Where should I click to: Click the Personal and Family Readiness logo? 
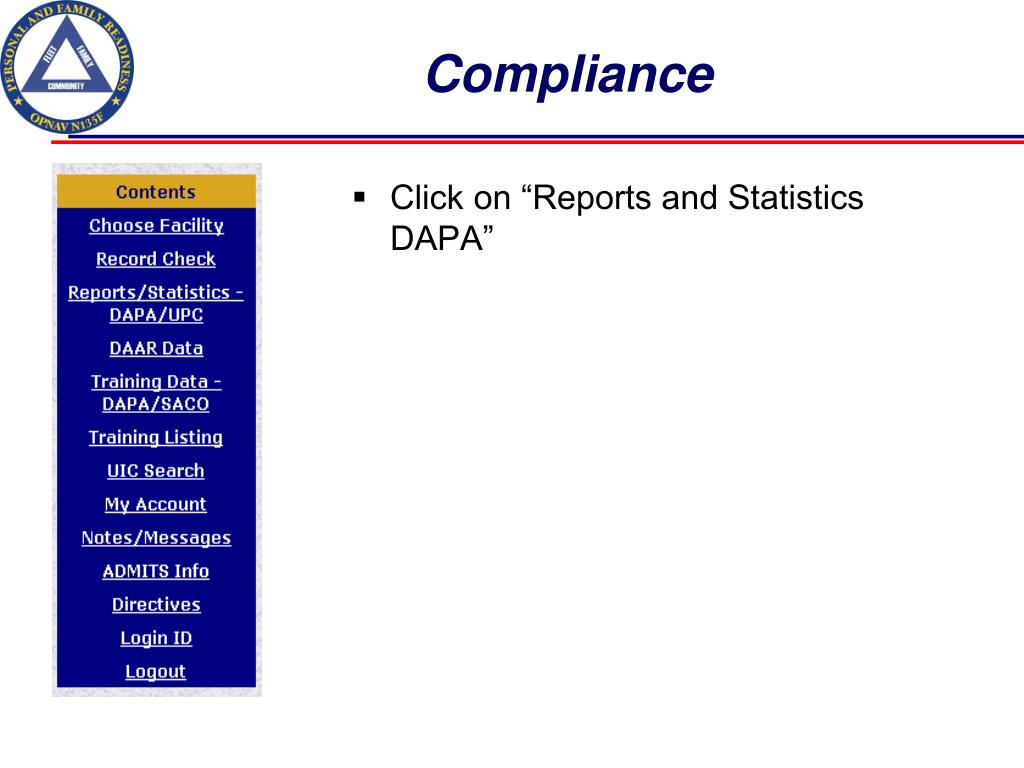tap(67, 67)
